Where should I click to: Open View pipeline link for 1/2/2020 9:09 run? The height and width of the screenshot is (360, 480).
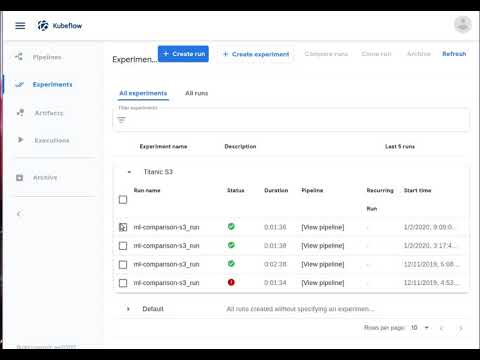coord(323,227)
